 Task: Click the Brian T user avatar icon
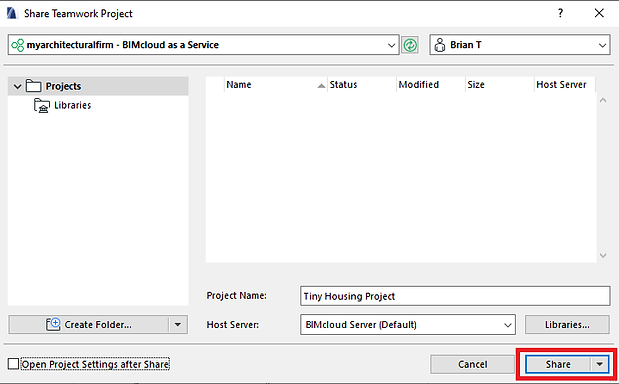(439, 45)
